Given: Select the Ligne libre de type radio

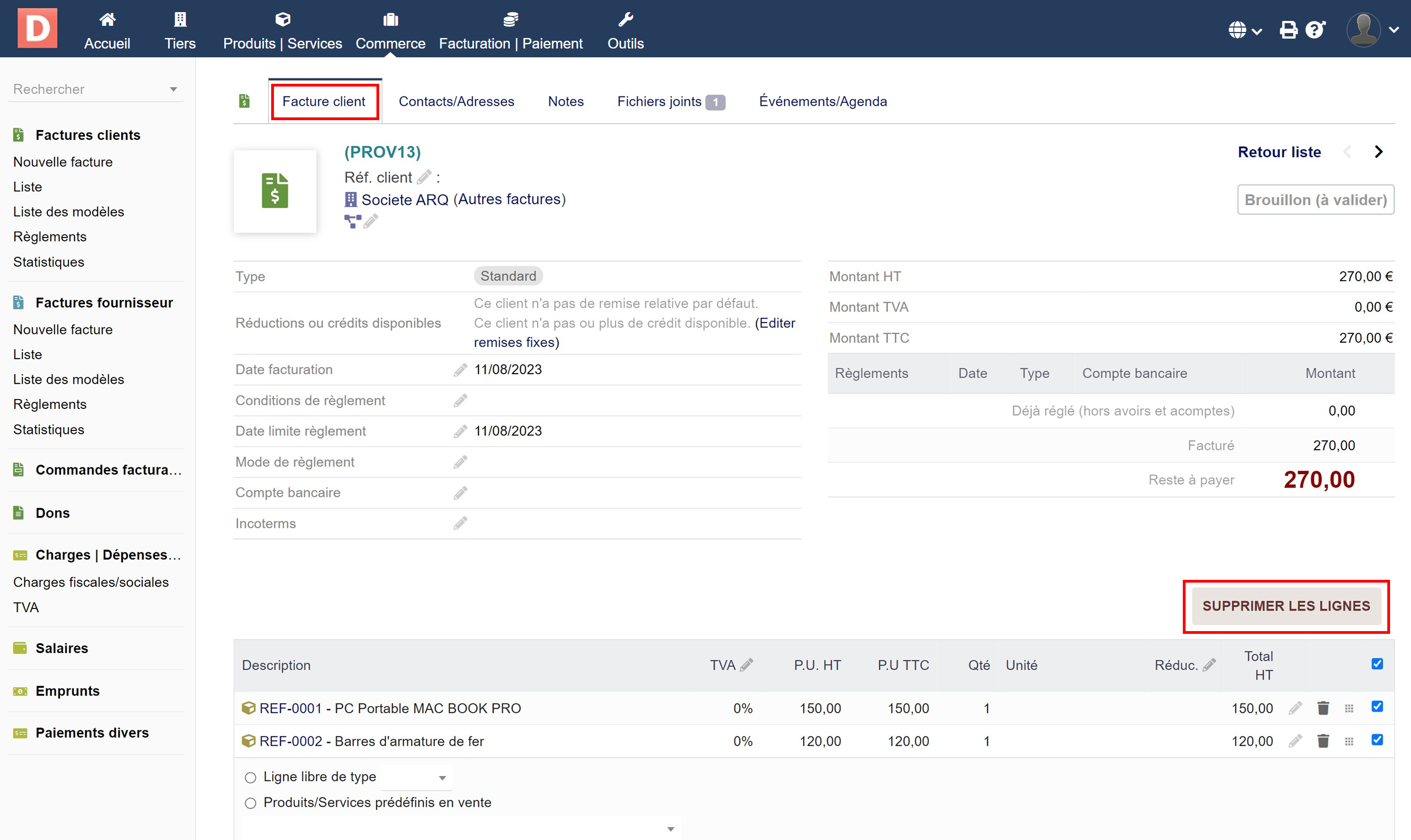Looking at the screenshot, I should pyautogui.click(x=250, y=778).
